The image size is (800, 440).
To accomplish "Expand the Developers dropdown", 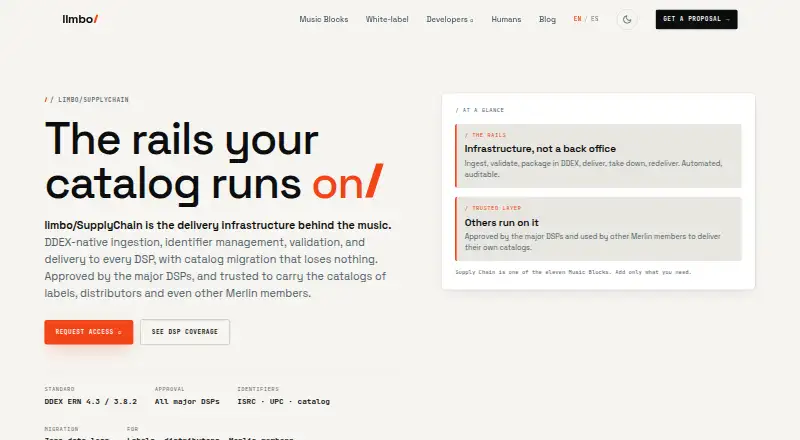I will click(449, 19).
